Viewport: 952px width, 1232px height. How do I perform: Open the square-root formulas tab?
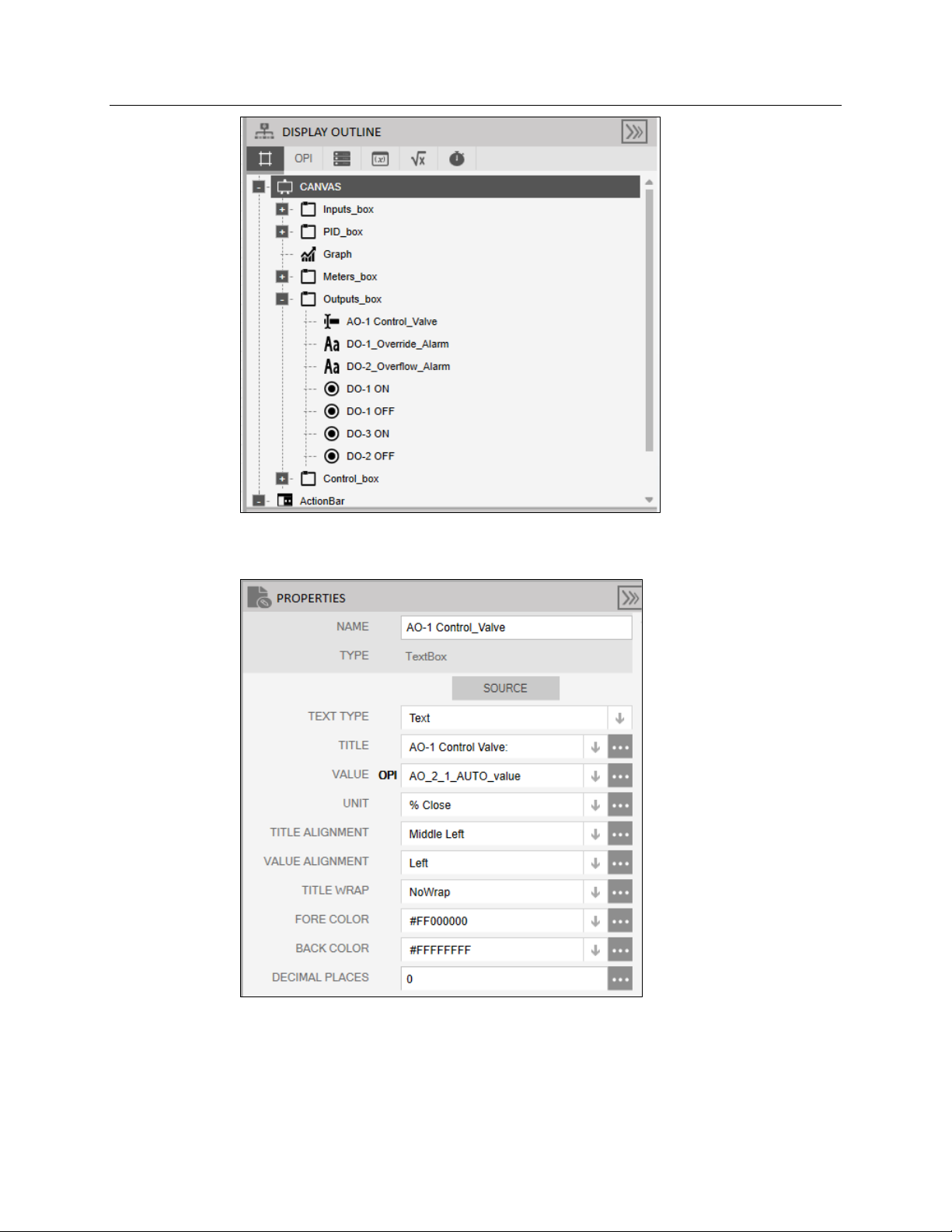[x=418, y=159]
